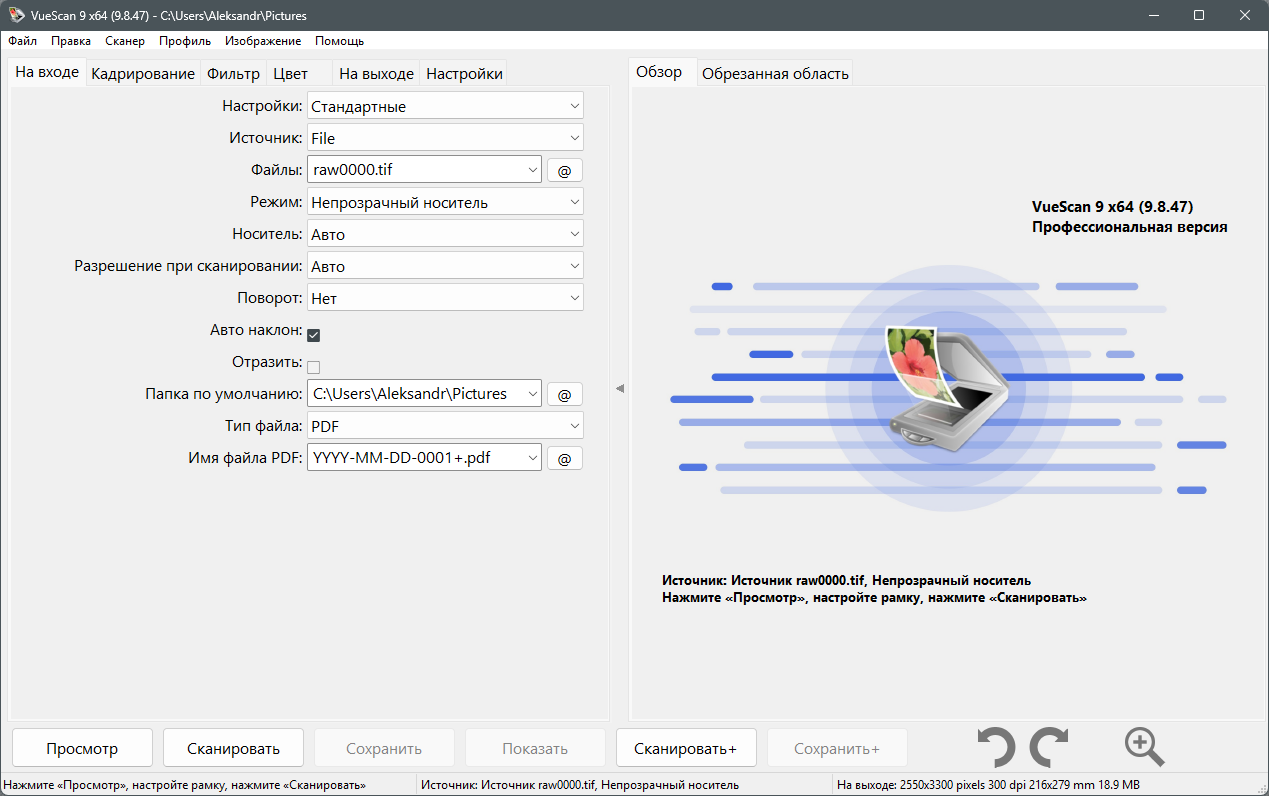This screenshot has height=796, width=1269.
Task: Minimize the VueScan window
Action: pyautogui.click(x=1153, y=15)
